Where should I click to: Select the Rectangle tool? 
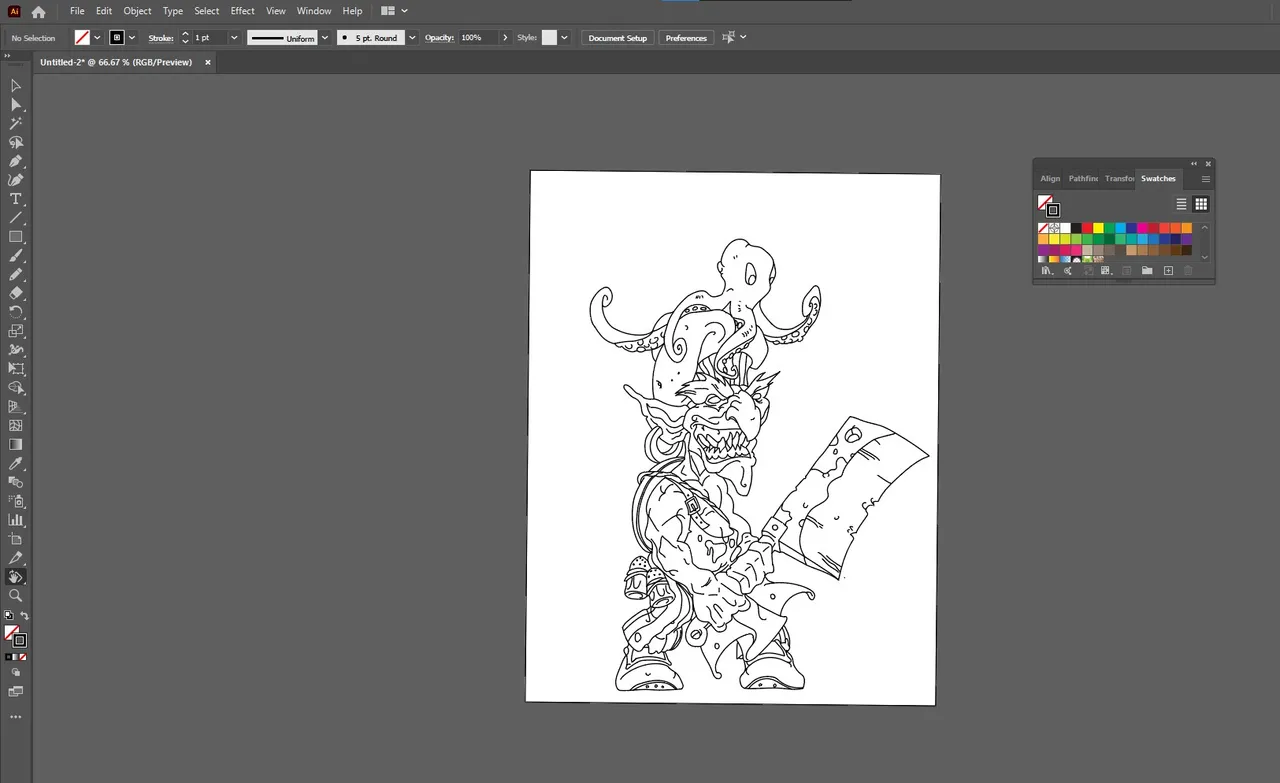point(16,237)
